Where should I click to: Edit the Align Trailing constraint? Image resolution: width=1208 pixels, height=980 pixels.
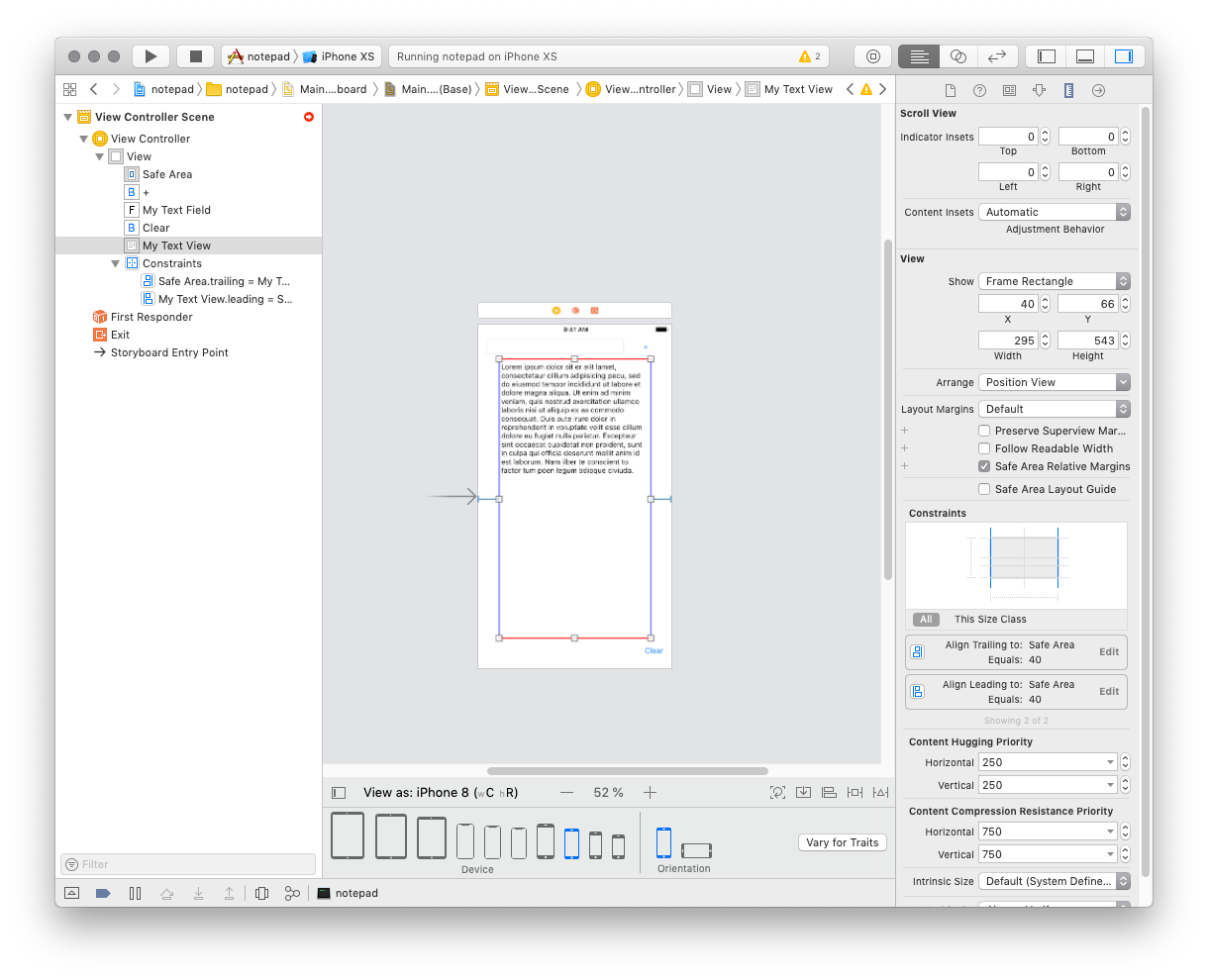click(1109, 651)
